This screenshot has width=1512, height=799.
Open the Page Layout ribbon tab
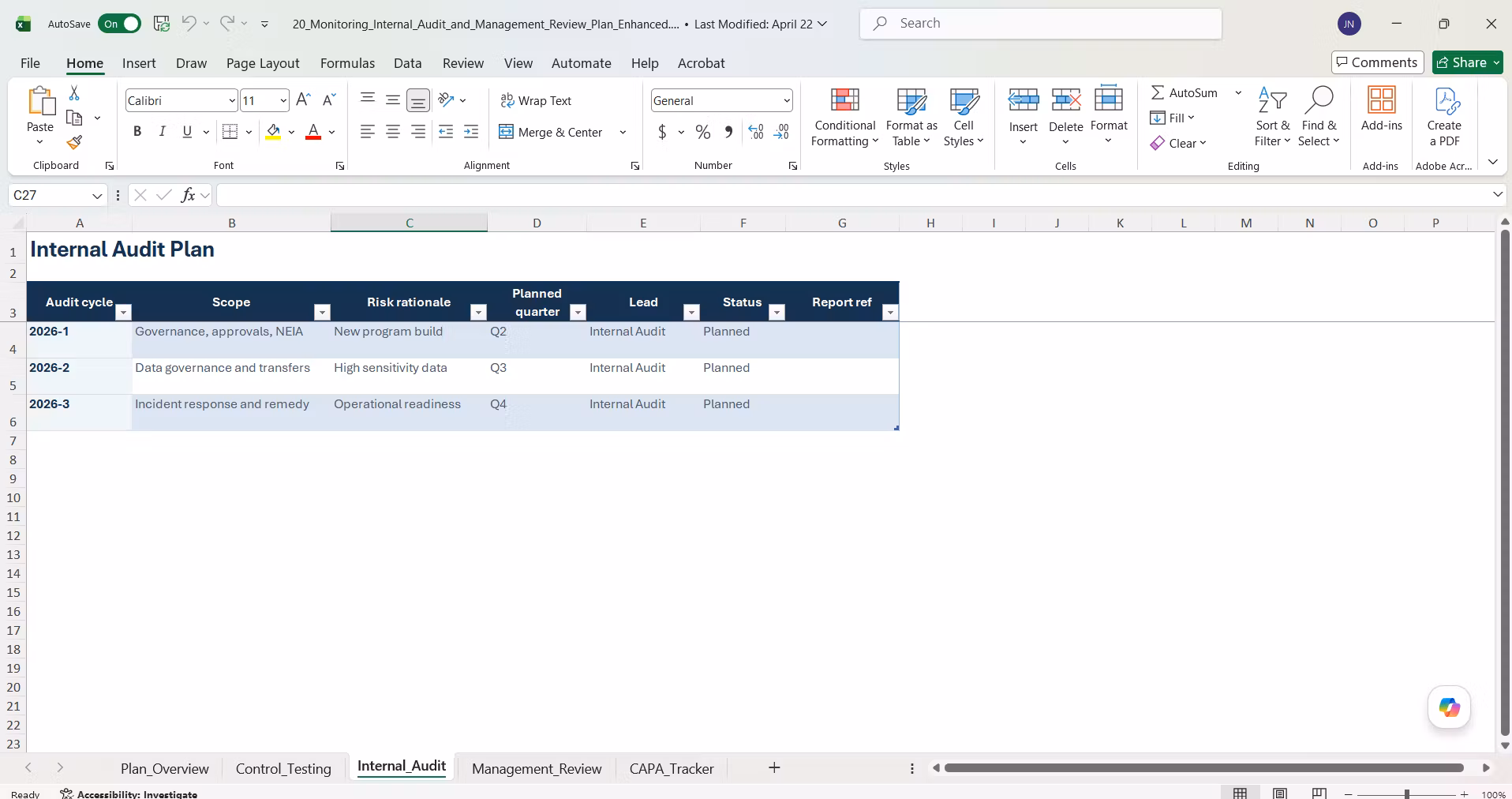(263, 63)
